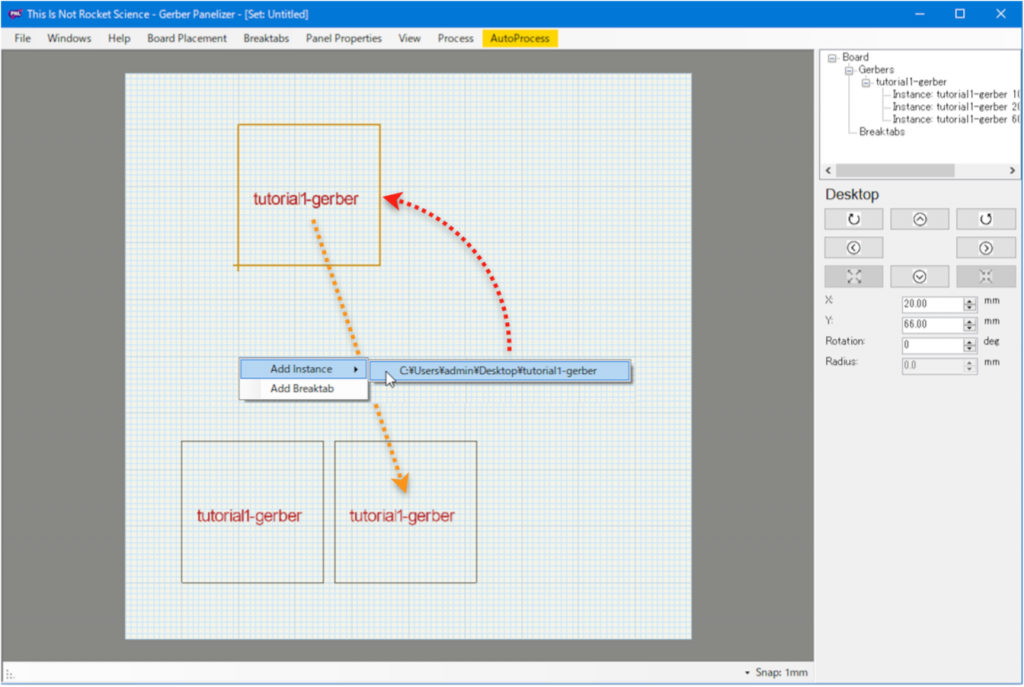This screenshot has width=1024, height=687.
Task: Maximize the Gerber Panelizer window
Action: [959, 14]
